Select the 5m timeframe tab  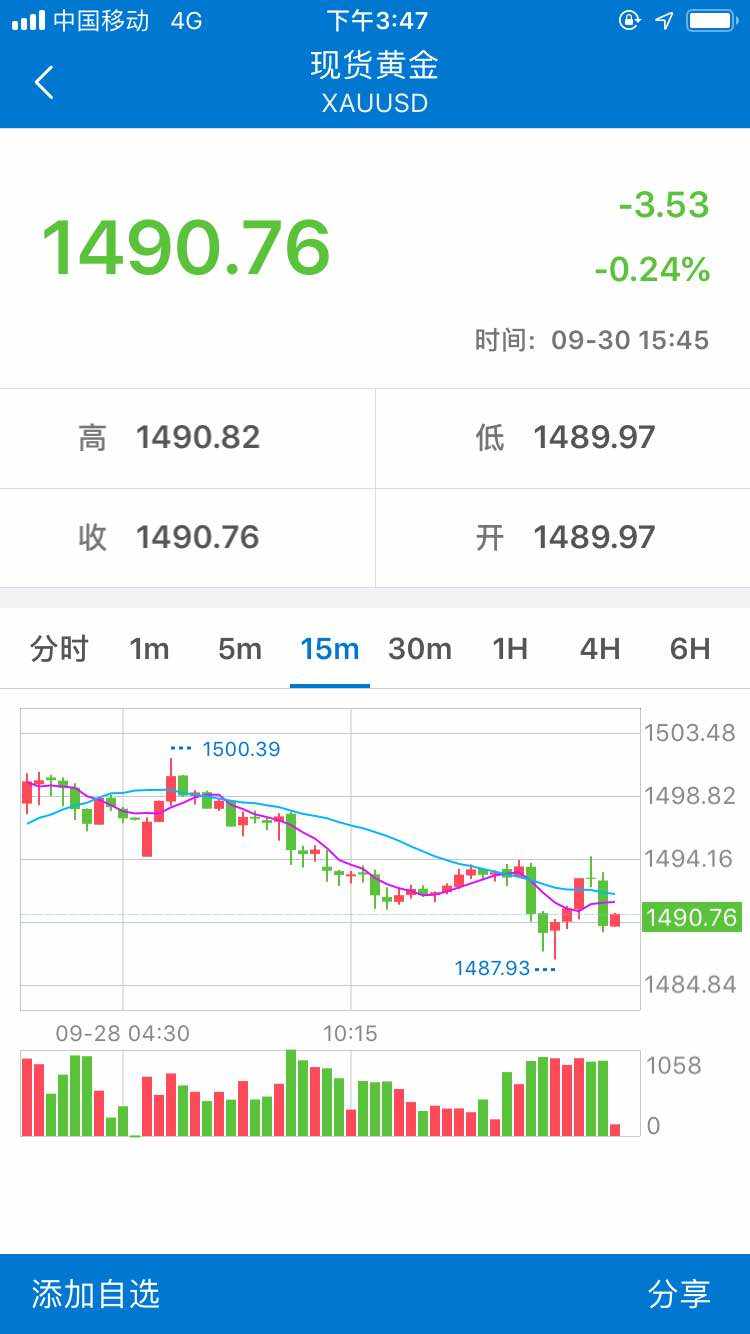click(x=240, y=649)
